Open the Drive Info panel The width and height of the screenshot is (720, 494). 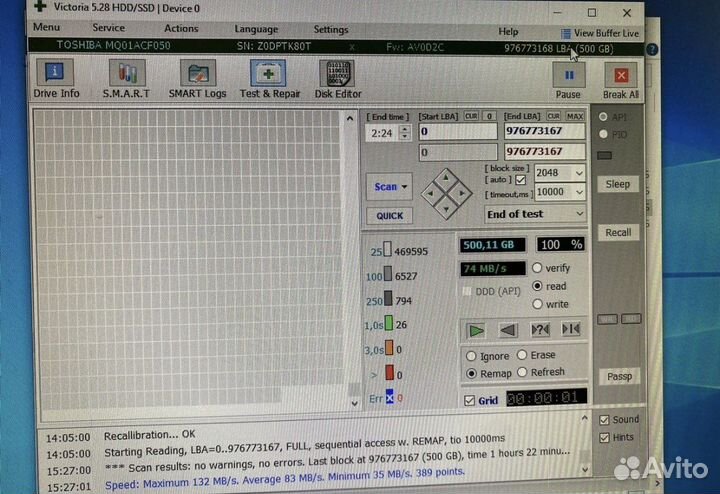(x=56, y=78)
